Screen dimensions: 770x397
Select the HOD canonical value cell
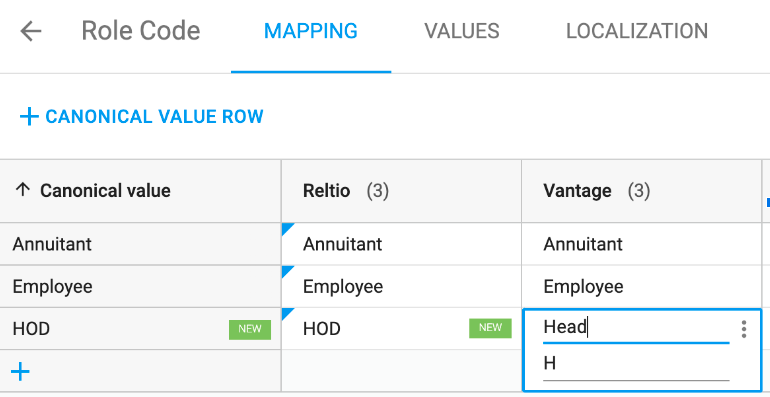tap(140, 329)
